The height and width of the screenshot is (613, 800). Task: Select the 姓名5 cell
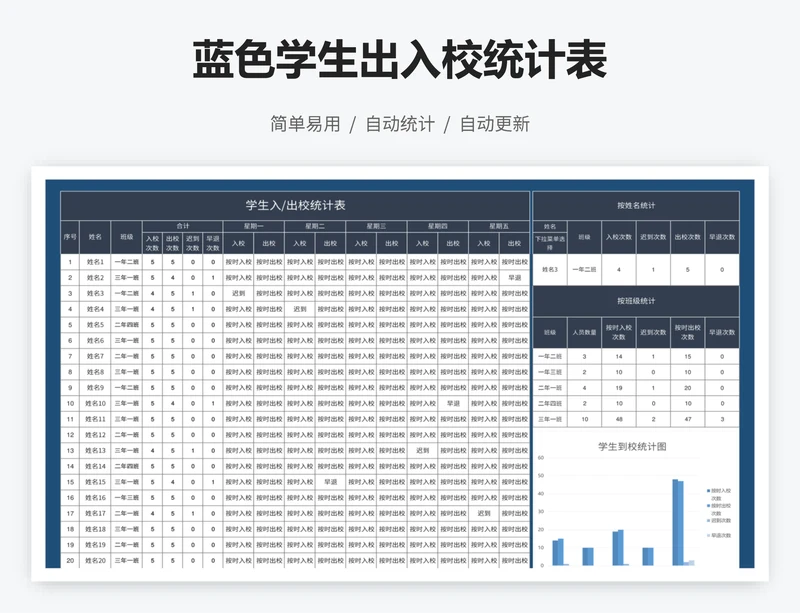tap(95, 325)
